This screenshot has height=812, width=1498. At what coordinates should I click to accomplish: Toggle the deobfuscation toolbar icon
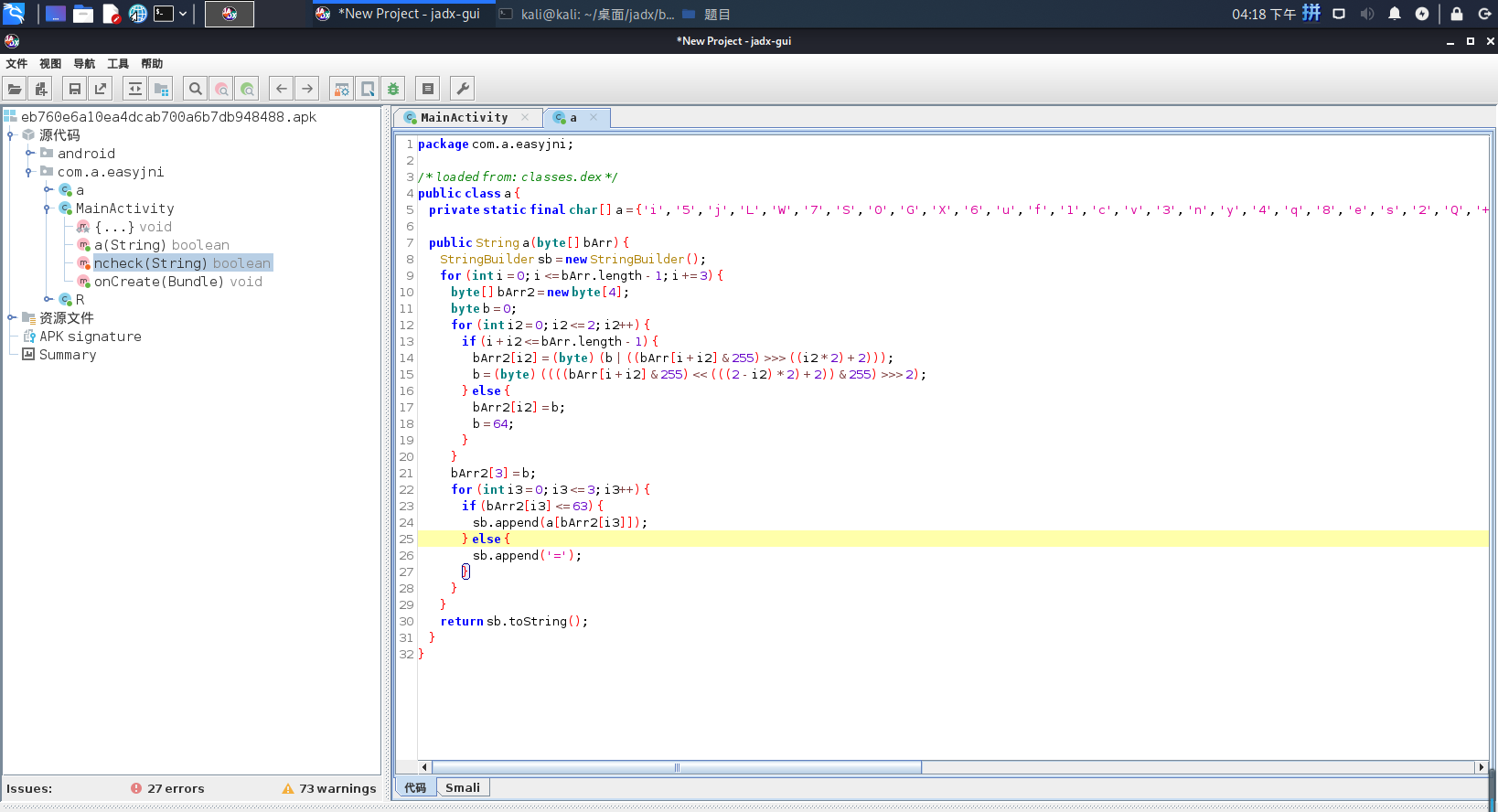pyautogui.click(x=342, y=89)
